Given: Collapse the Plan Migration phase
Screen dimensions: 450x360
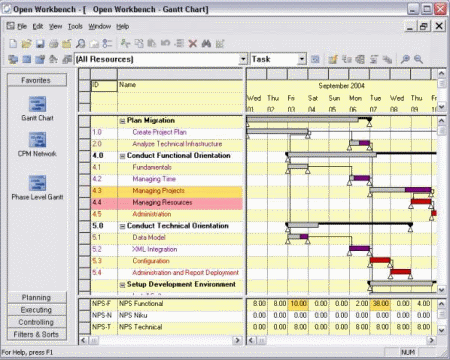Looking at the screenshot, I should coord(122,121).
